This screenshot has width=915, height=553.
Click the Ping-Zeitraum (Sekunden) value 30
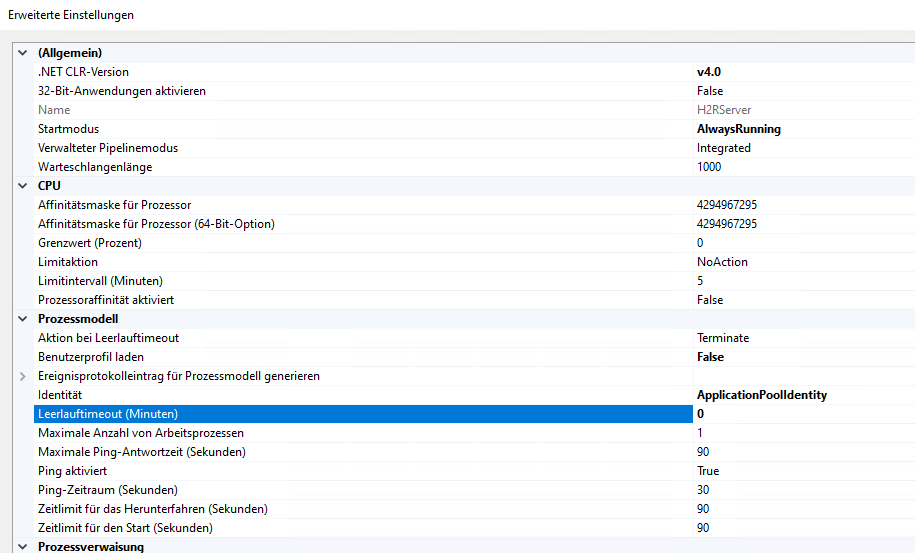point(703,490)
